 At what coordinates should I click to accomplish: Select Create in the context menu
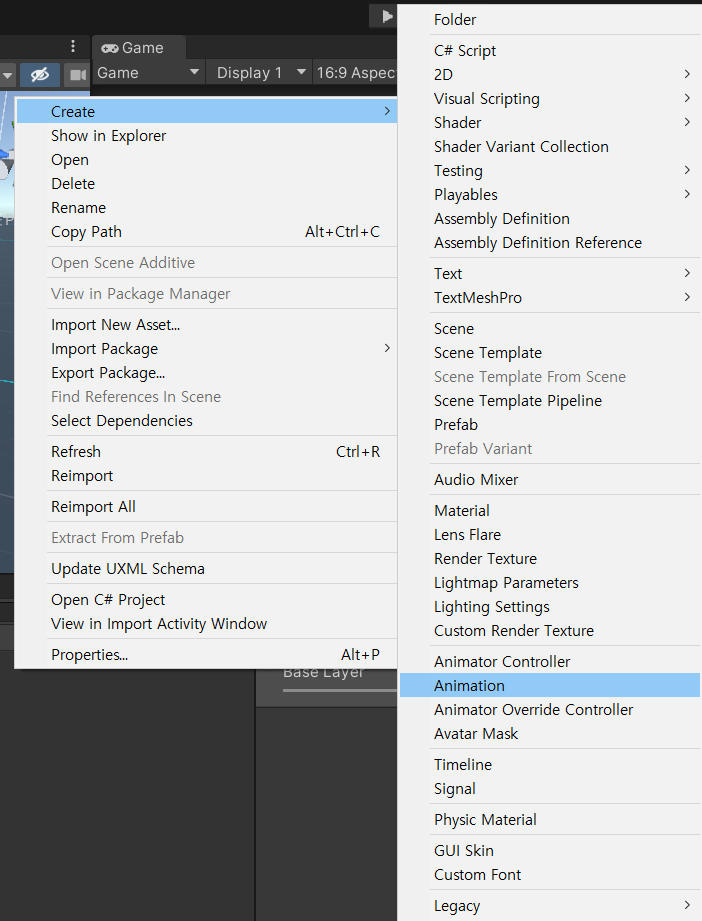click(207, 111)
